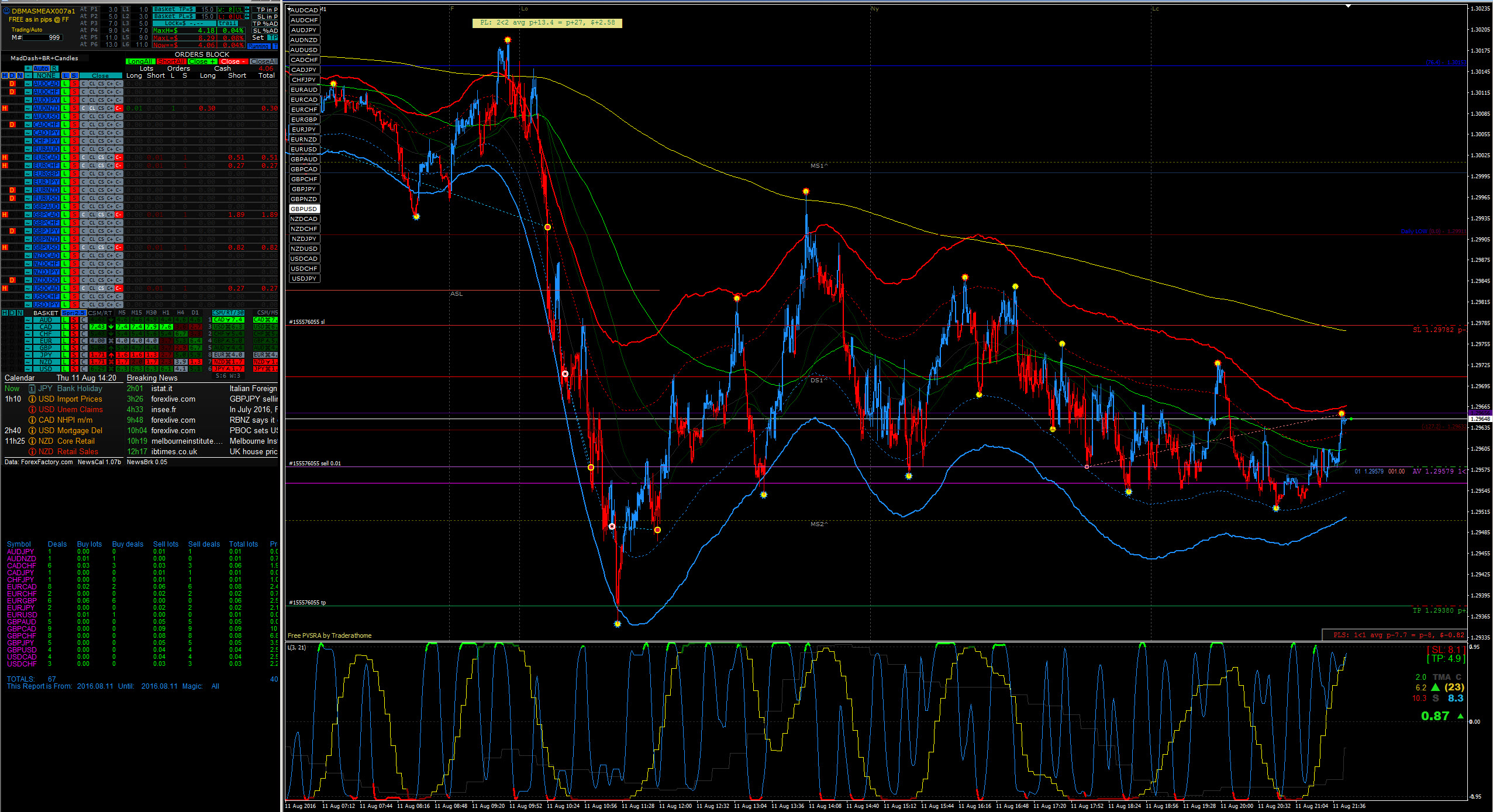Click the info icon beside NZD Core Retail

click(33, 441)
